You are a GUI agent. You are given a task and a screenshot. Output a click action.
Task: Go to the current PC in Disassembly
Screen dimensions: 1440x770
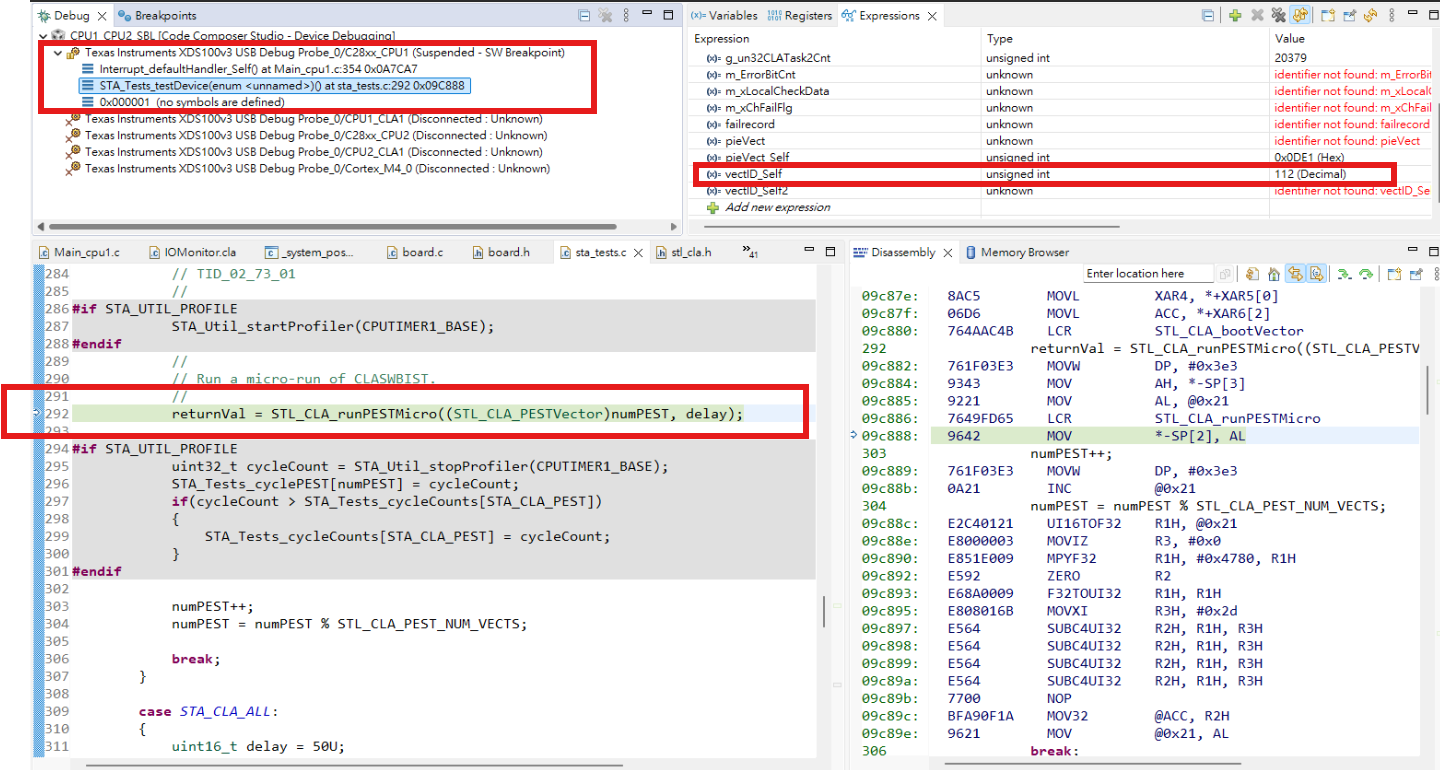1274,273
